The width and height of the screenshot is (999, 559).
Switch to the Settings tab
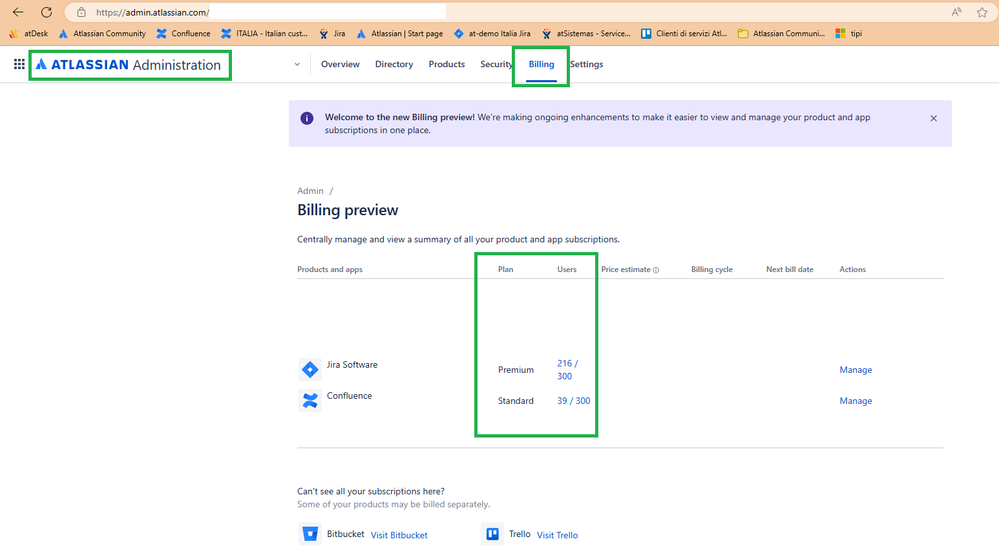click(586, 64)
